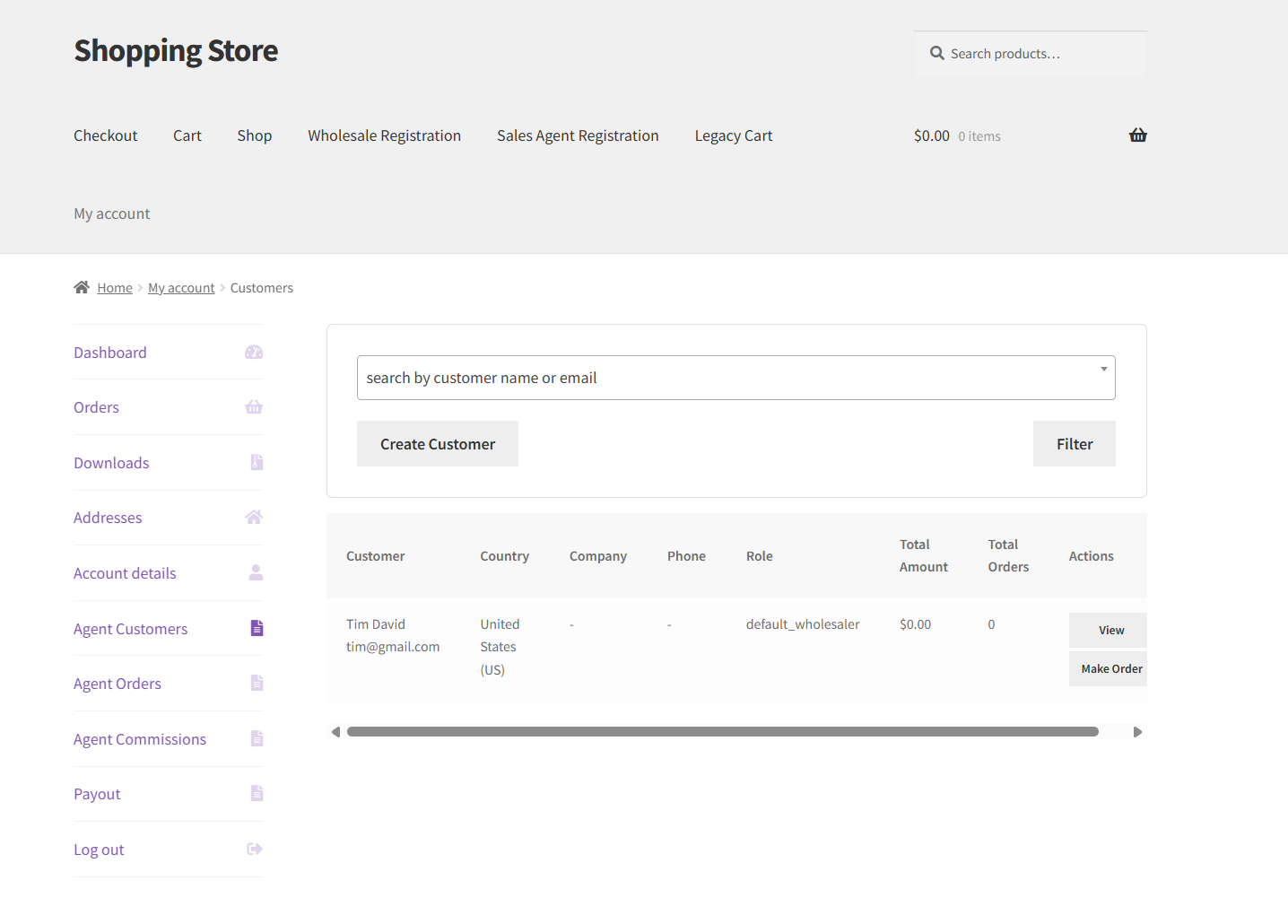Viewport: 1288px width, 924px height.
Task: Click the Agent Customers document icon
Action: pos(257,628)
